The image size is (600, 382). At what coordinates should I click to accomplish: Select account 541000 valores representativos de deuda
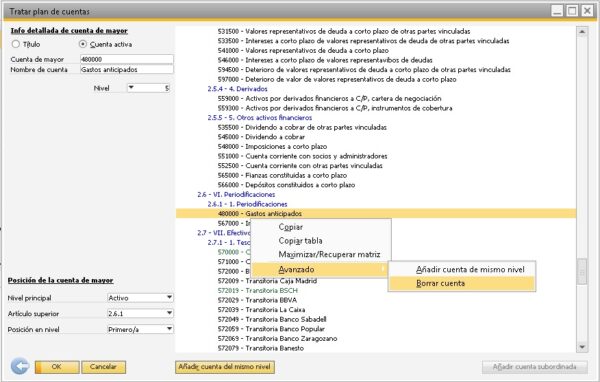303,51
